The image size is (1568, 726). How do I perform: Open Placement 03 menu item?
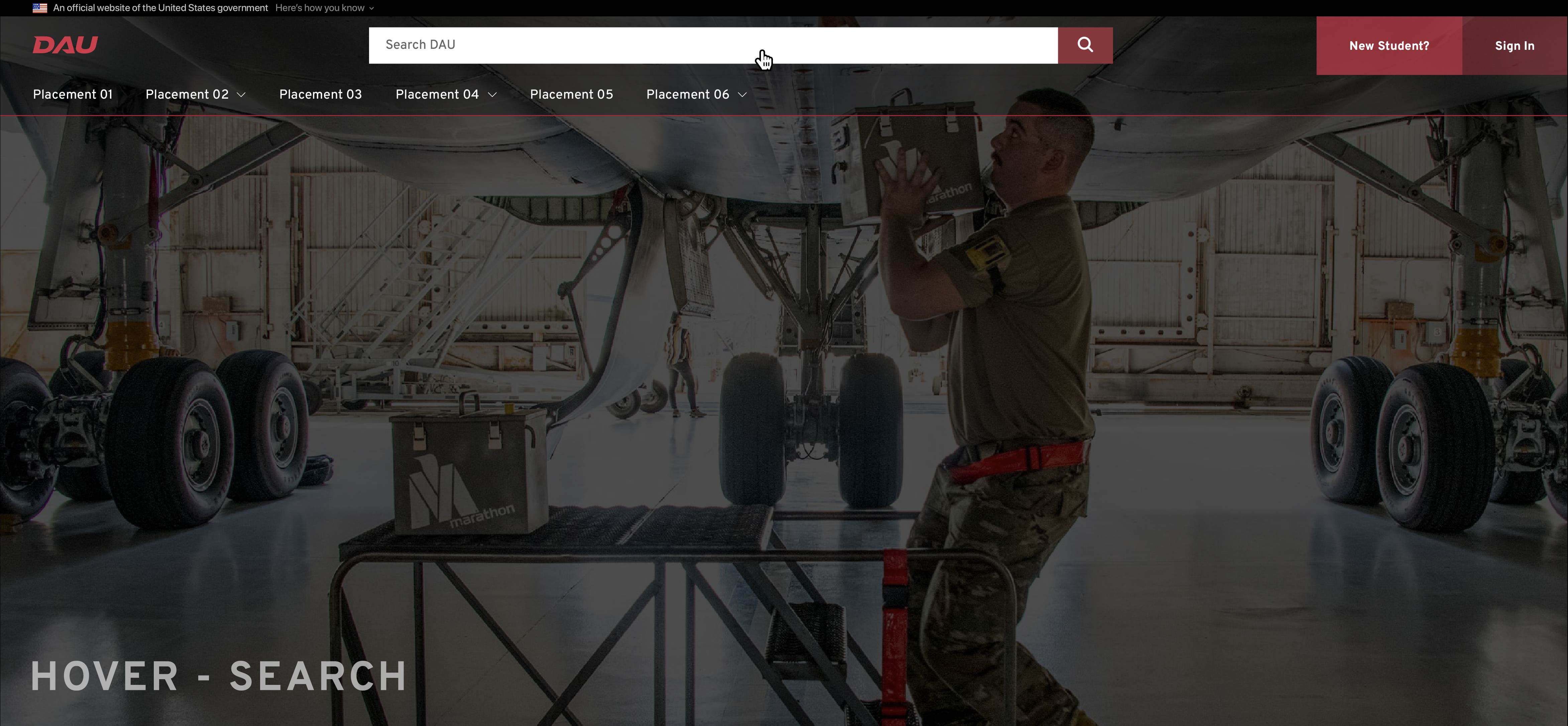[320, 94]
